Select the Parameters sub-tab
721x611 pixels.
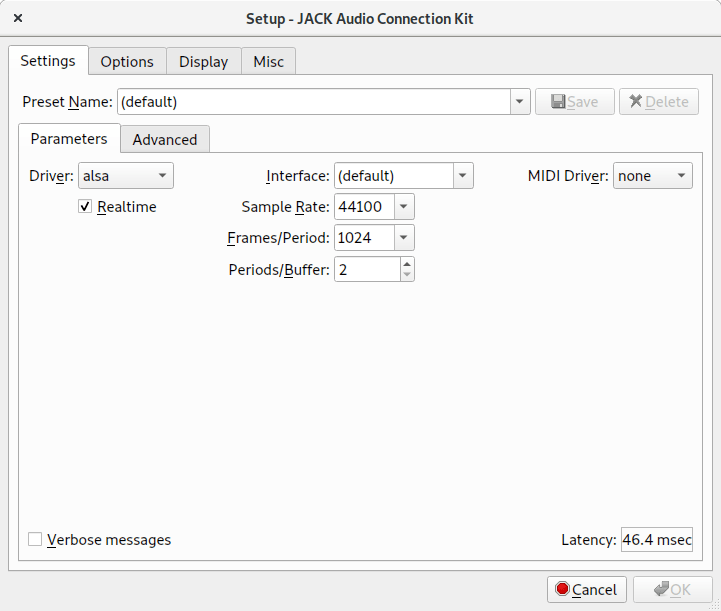point(69,138)
